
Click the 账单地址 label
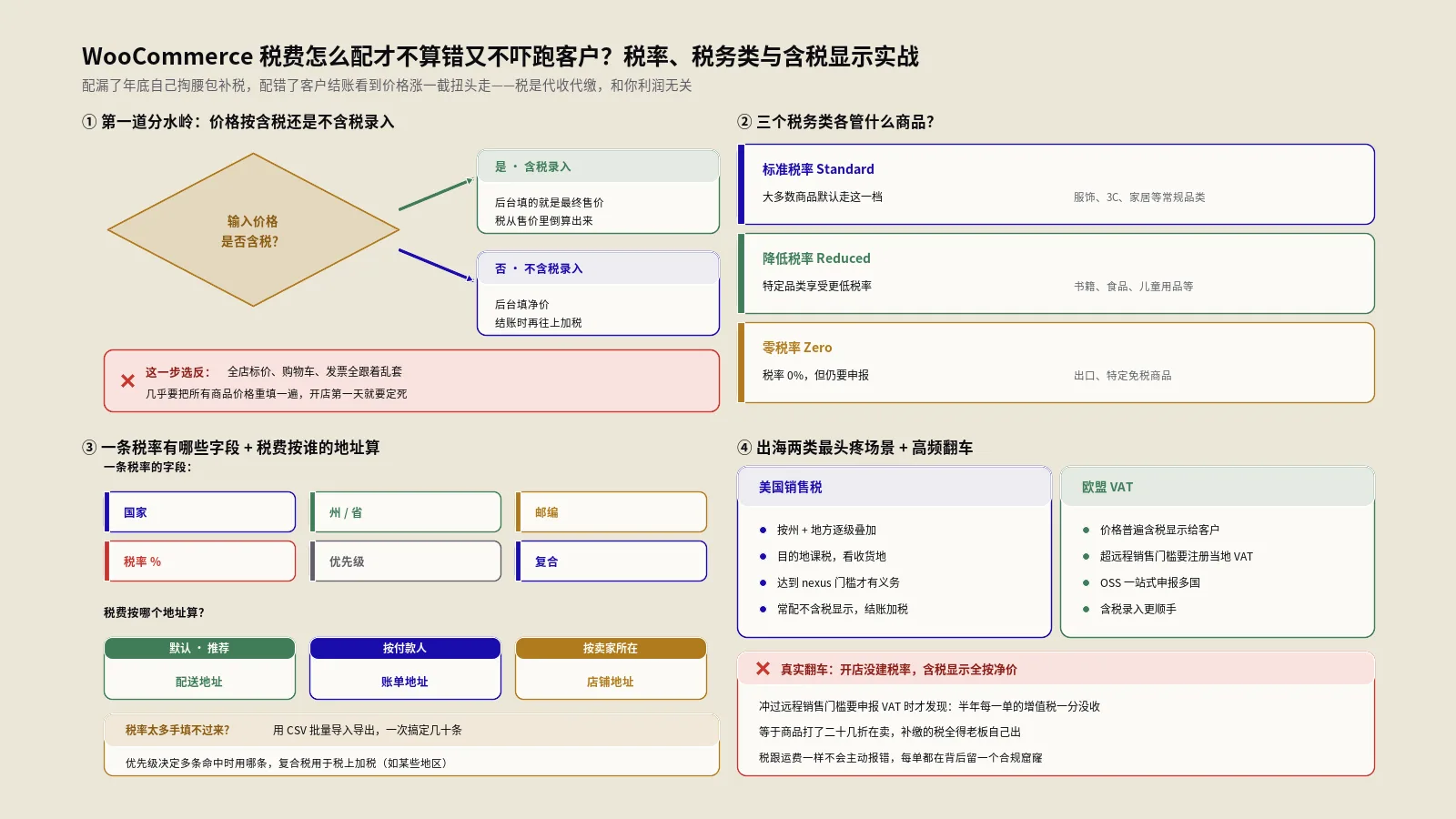404,682
